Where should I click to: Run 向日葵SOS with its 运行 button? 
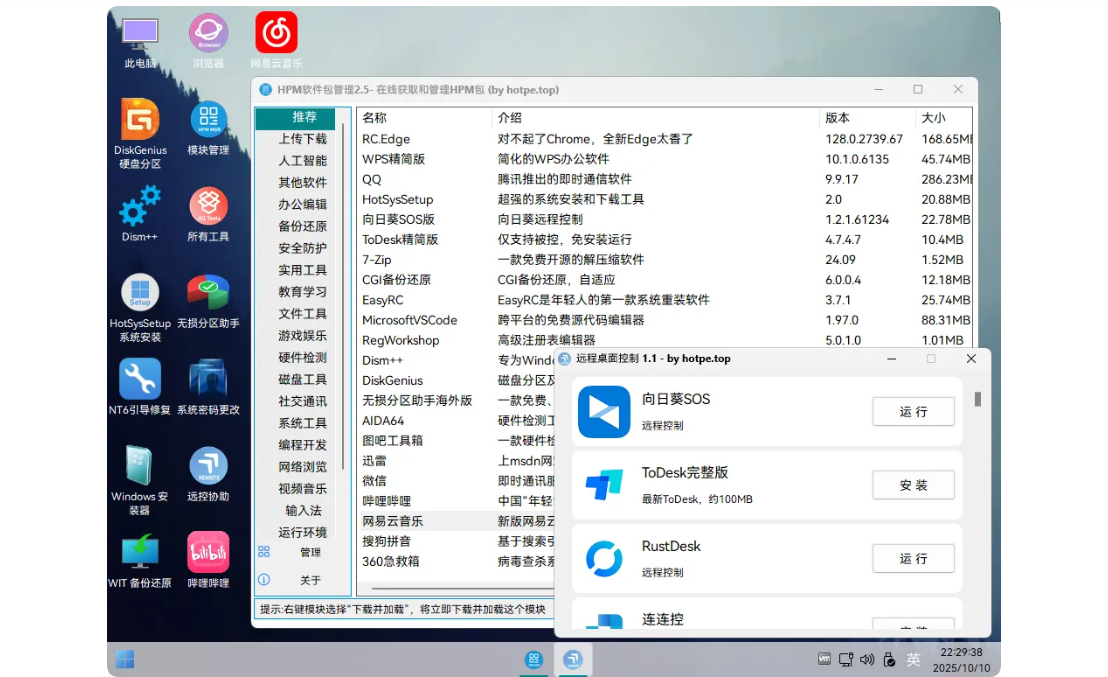[x=913, y=412]
